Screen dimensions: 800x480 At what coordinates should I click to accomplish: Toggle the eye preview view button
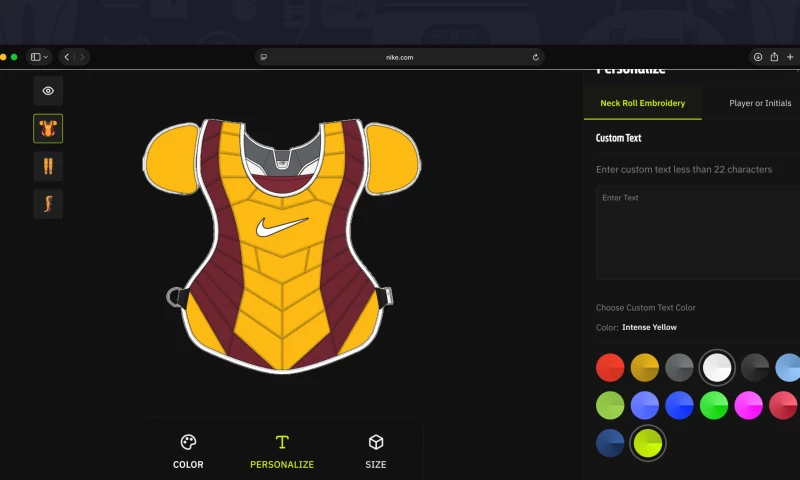(x=48, y=91)
